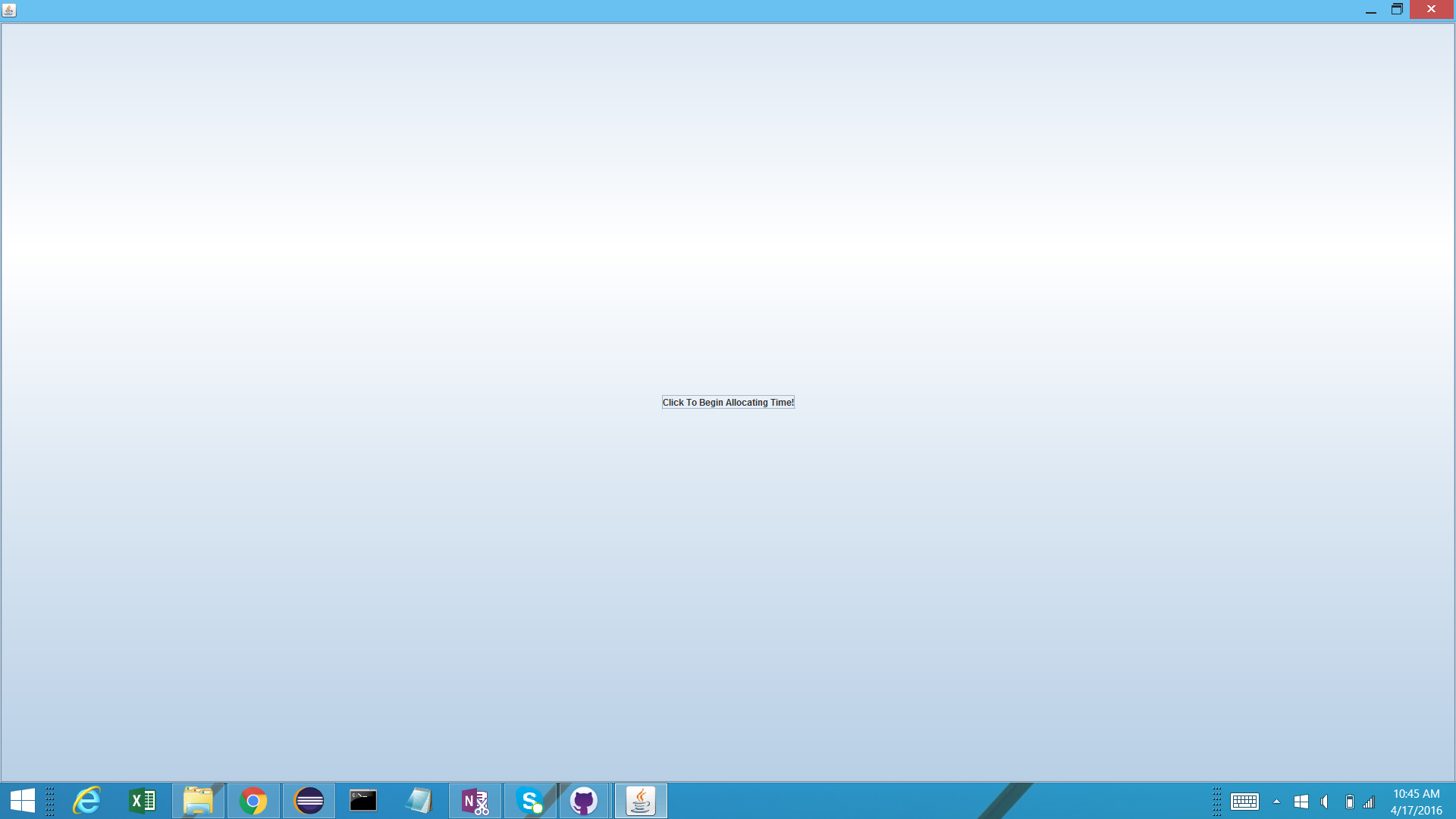Click the battery status tray icon
Image resolution: width=1456 pixels, height=819 pixels.
[1350, 802]
